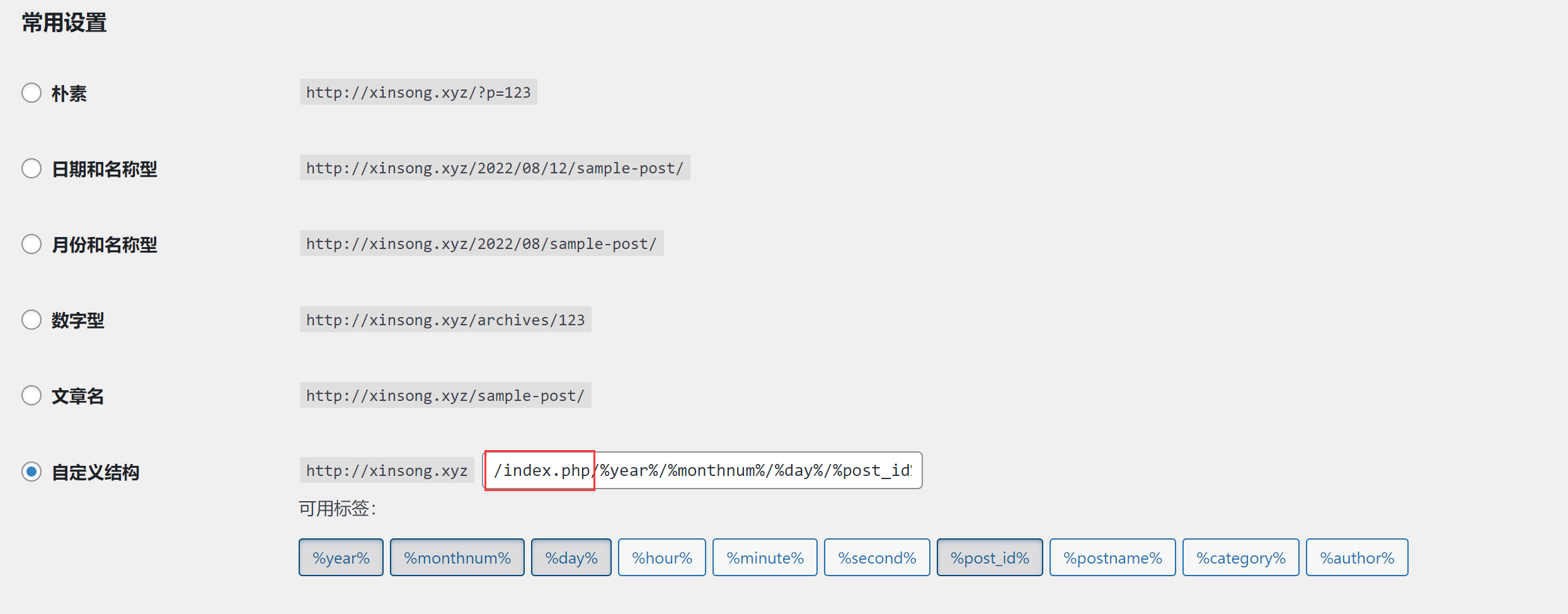Screen dimensions: 1568x614
Task: Click the 2022/08/sample-post example URL
Action: pos(482,243)
